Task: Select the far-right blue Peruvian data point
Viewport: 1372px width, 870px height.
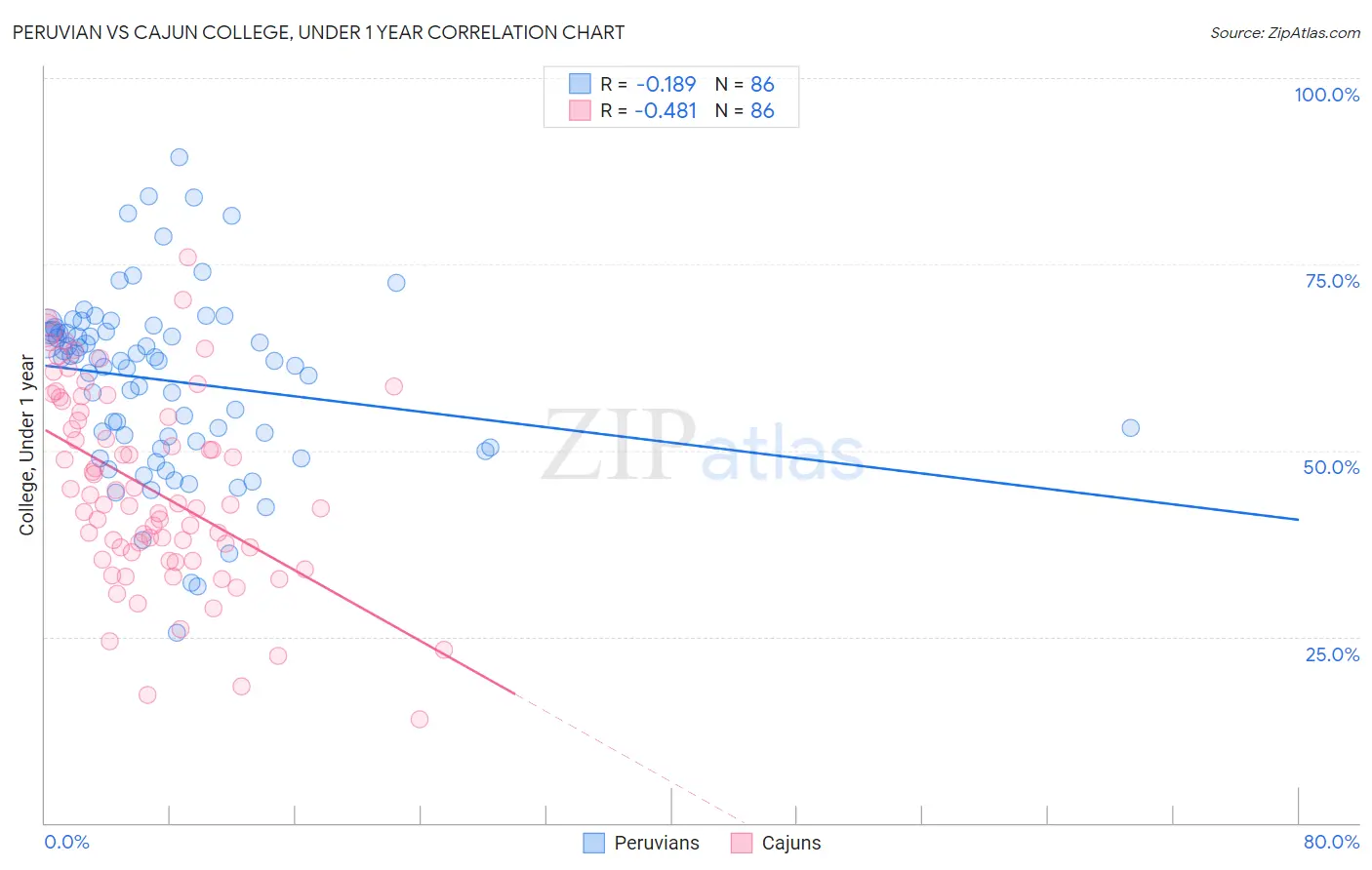Action: click(x=1130, y=427)
